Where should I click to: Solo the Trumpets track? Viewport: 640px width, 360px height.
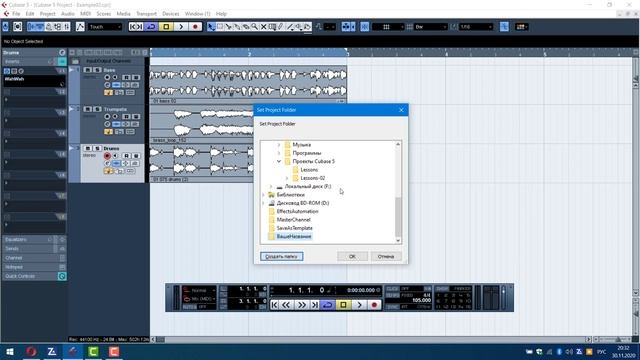(97, 109)
